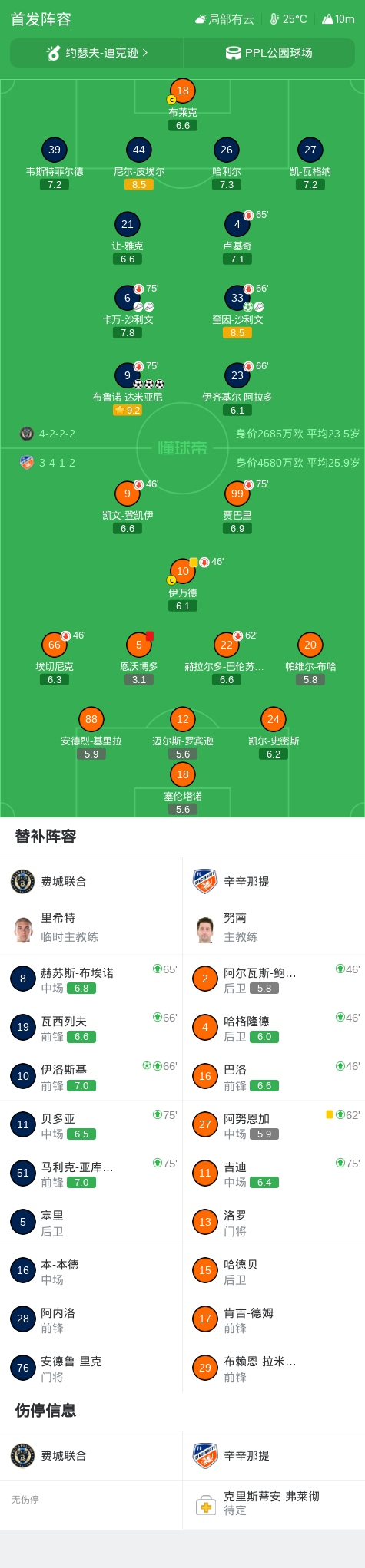Open 韦斯特菲尔德 number 39 player icon
The height and width of the screenshot is (1568, 365).
[x=55, y=150]
